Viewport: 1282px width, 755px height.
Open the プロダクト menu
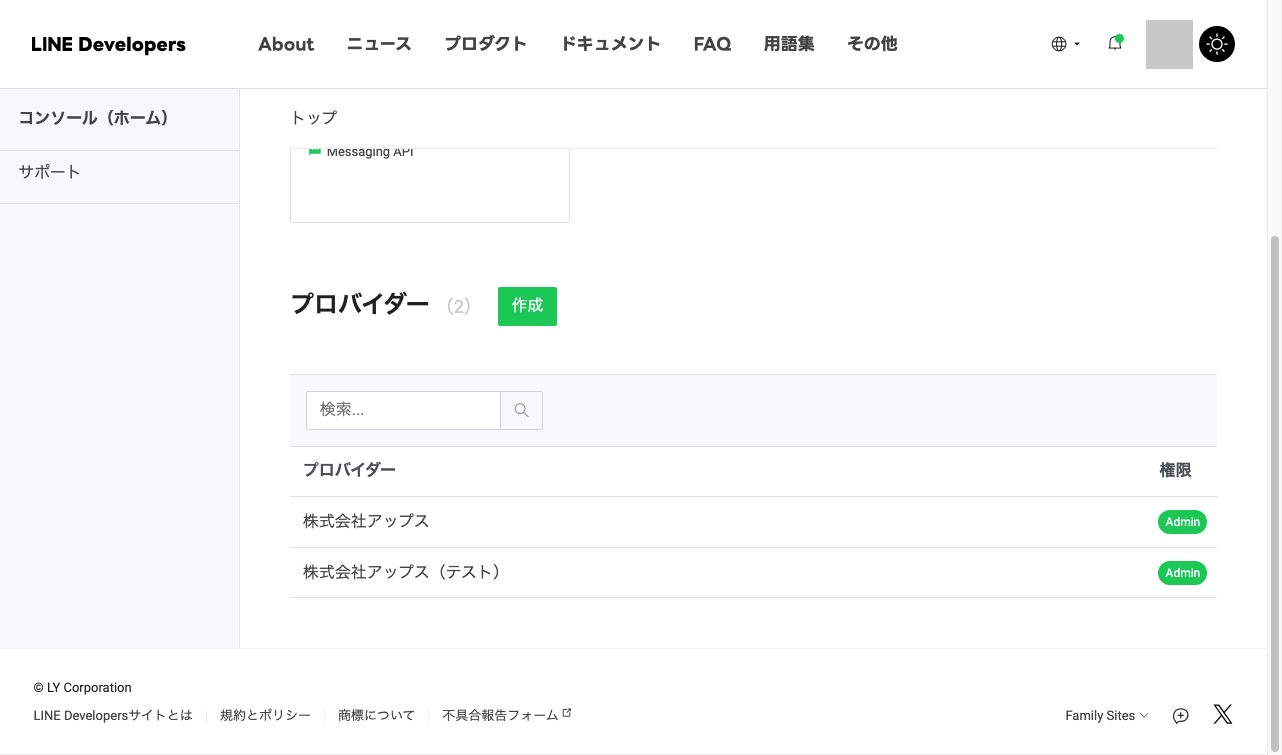[x=486, y=44]
